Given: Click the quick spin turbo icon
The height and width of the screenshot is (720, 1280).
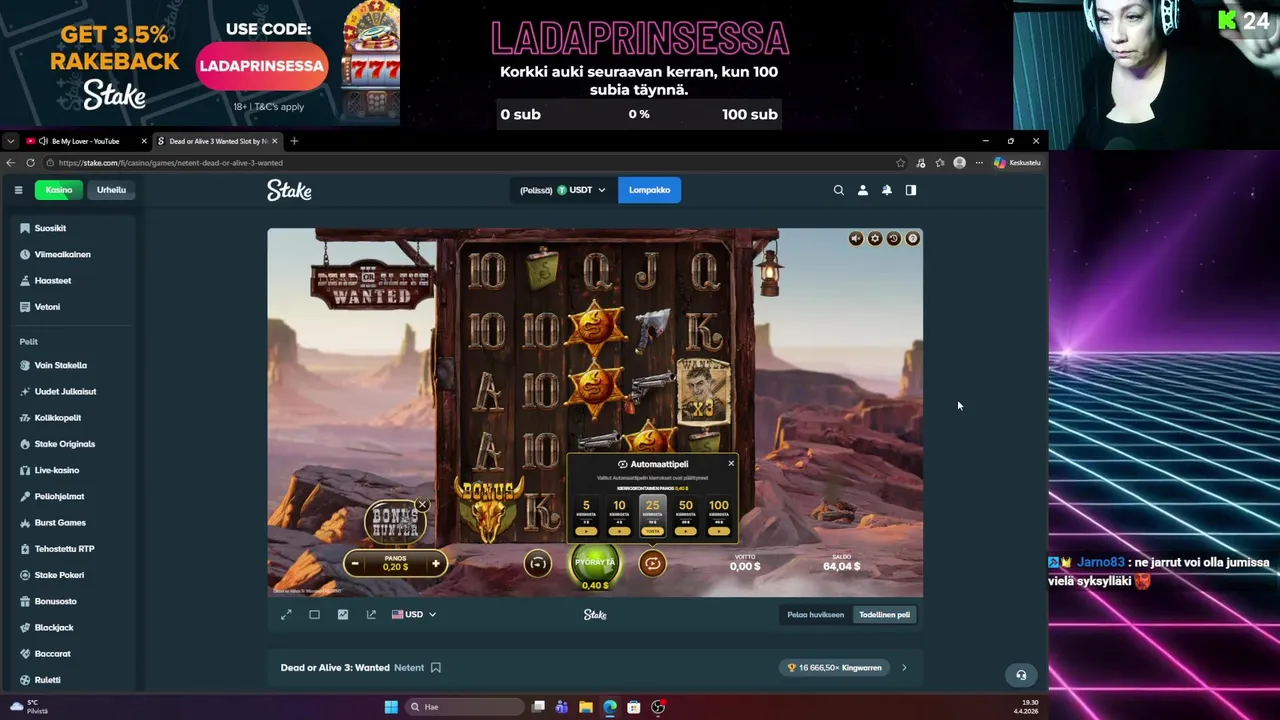Looking at the screenshot, I should coord(538,564).
